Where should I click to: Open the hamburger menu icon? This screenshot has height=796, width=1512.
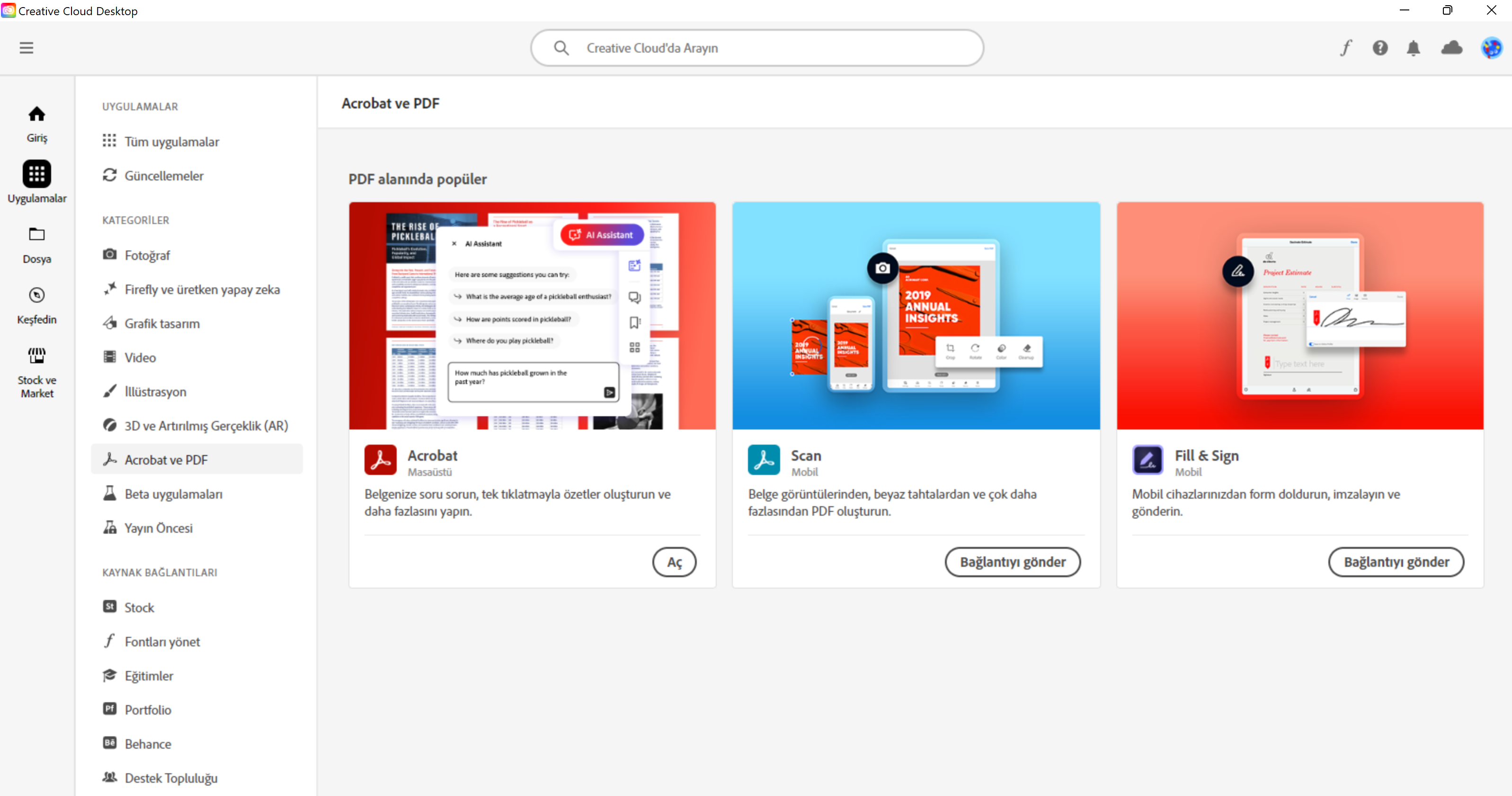point(27,48)
